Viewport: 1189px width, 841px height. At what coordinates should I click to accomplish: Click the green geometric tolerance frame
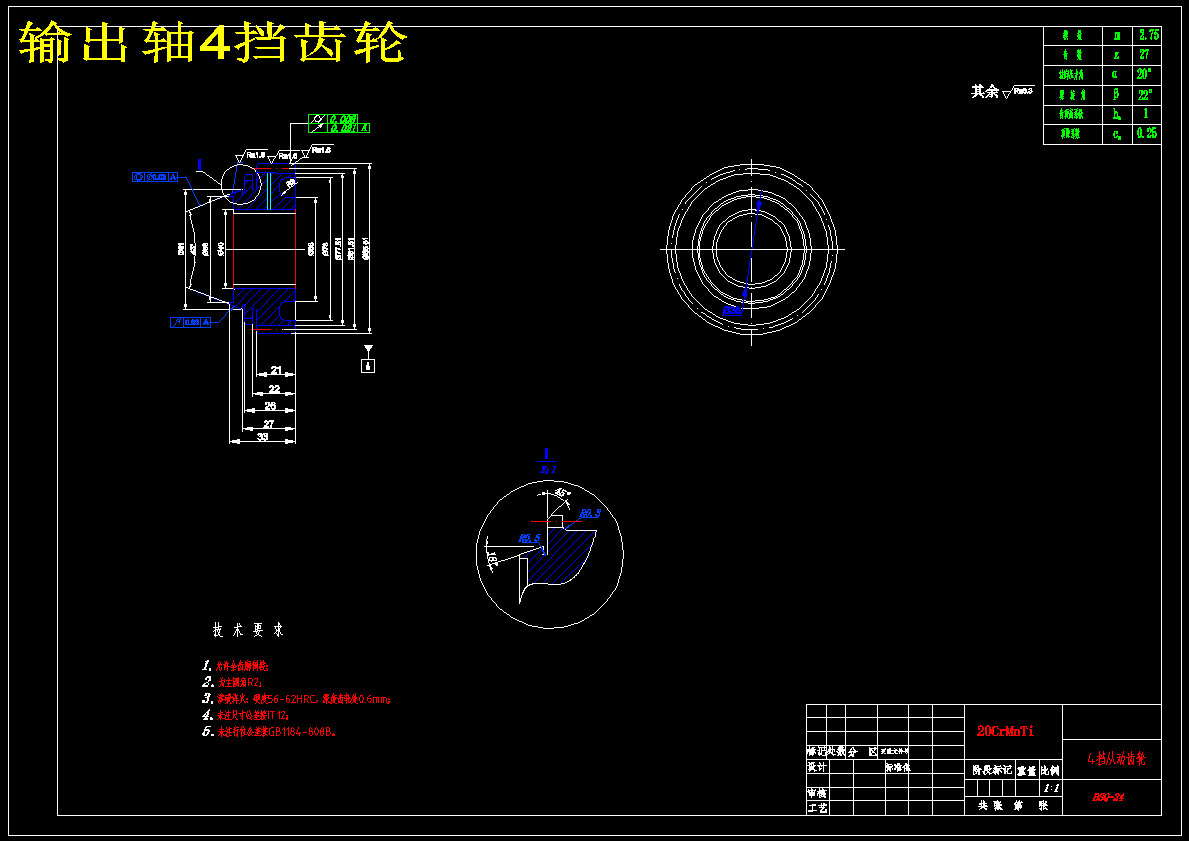click(339, 124)
